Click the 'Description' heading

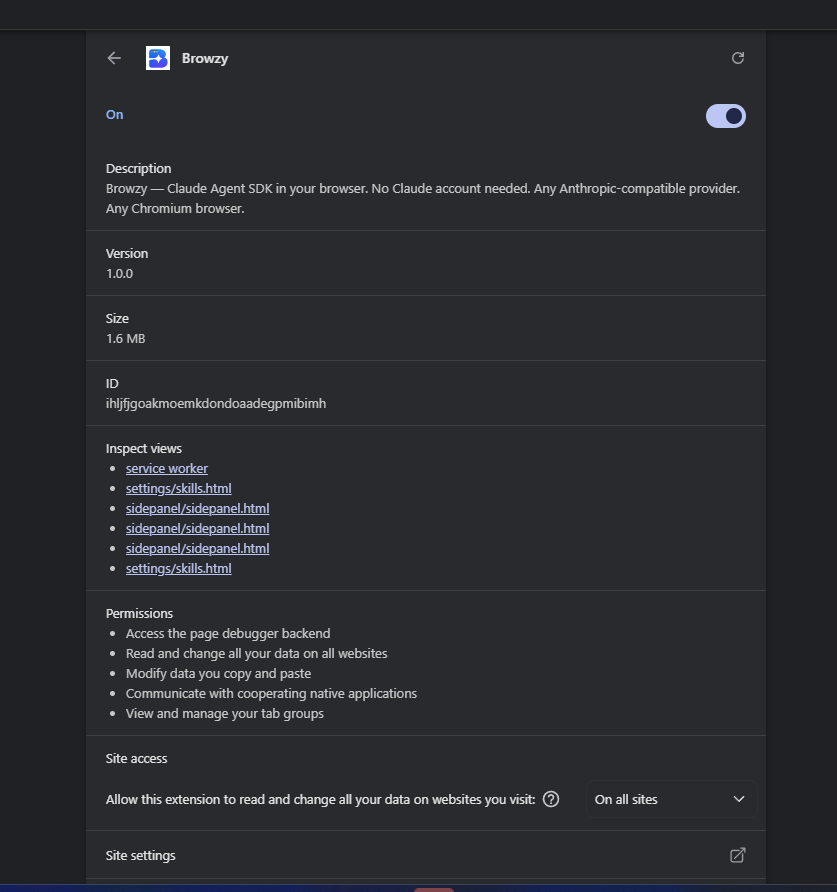pyautogui.click(x=138, y=168)
